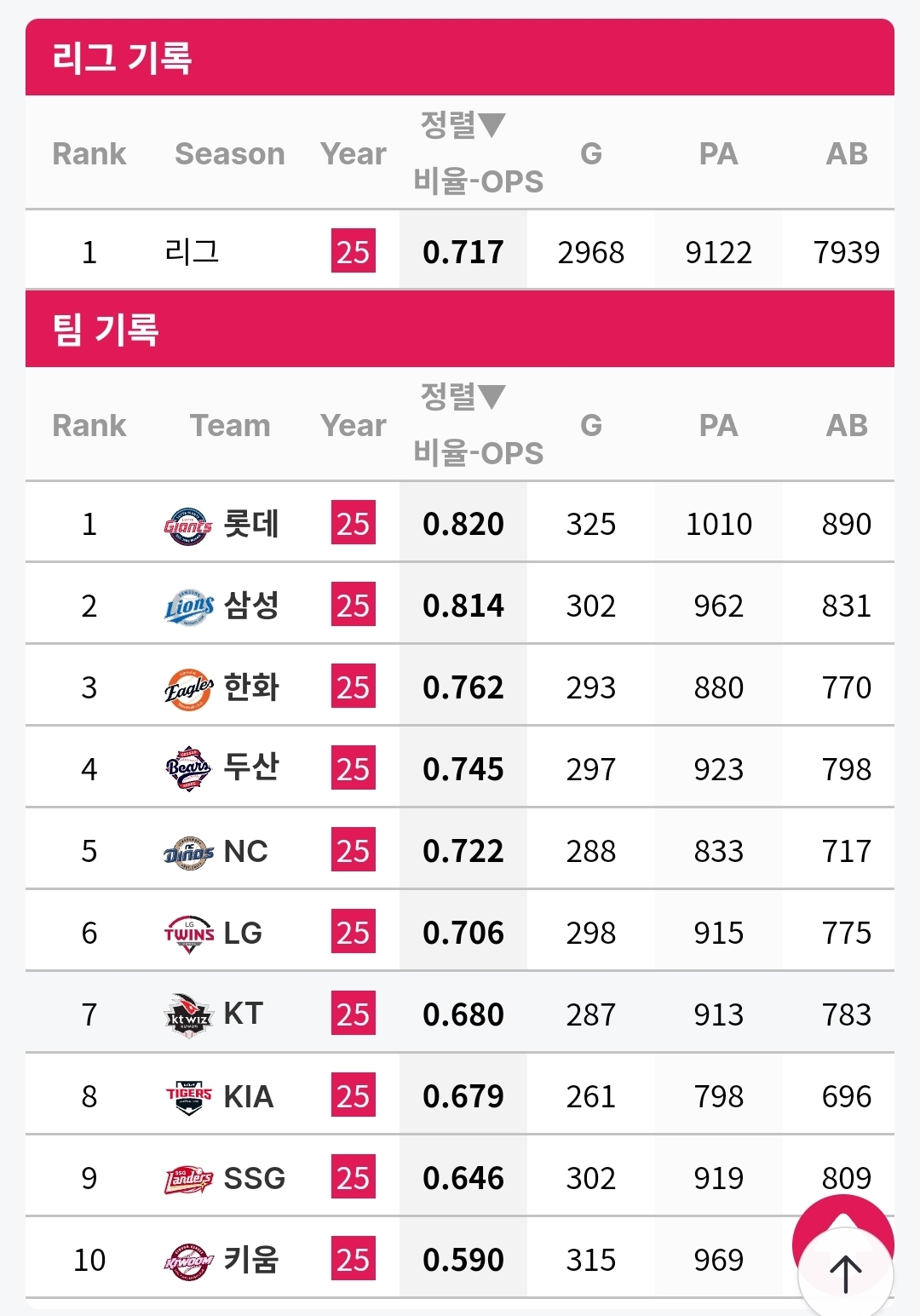The width and height of the screenshot is (920, 1316).
Task: Click the KT Wiz team logo
Action: (188, 1015)
